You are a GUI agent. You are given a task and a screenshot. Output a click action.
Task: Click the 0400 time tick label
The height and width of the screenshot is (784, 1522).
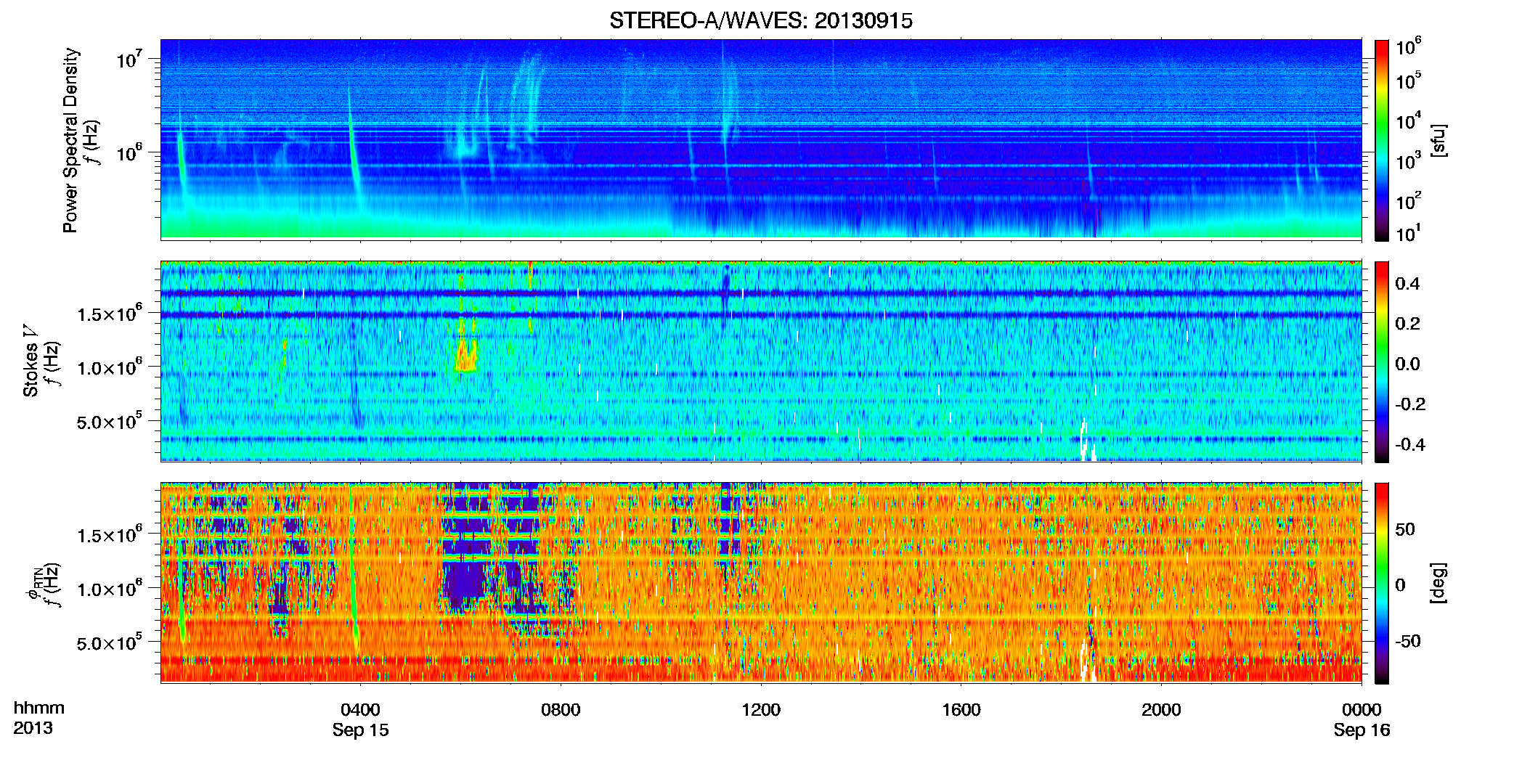[x=361, y=709]
